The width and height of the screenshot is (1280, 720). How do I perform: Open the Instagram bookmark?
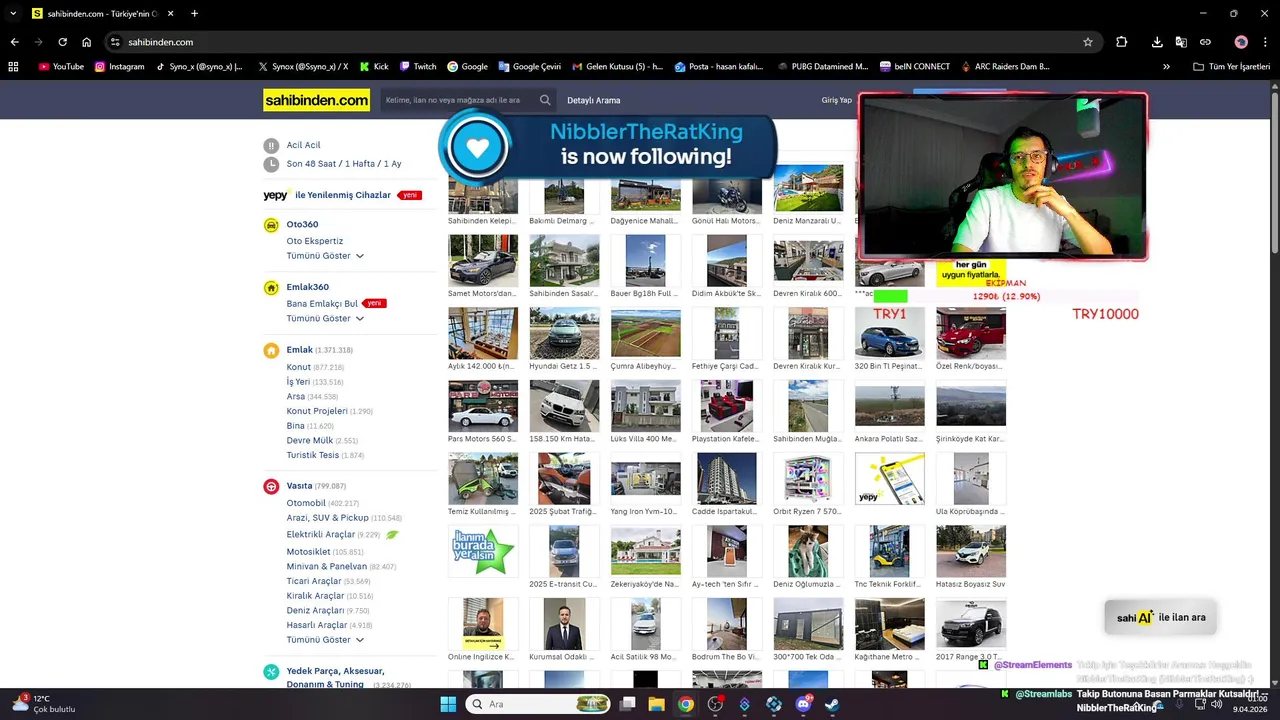point(119,67)
